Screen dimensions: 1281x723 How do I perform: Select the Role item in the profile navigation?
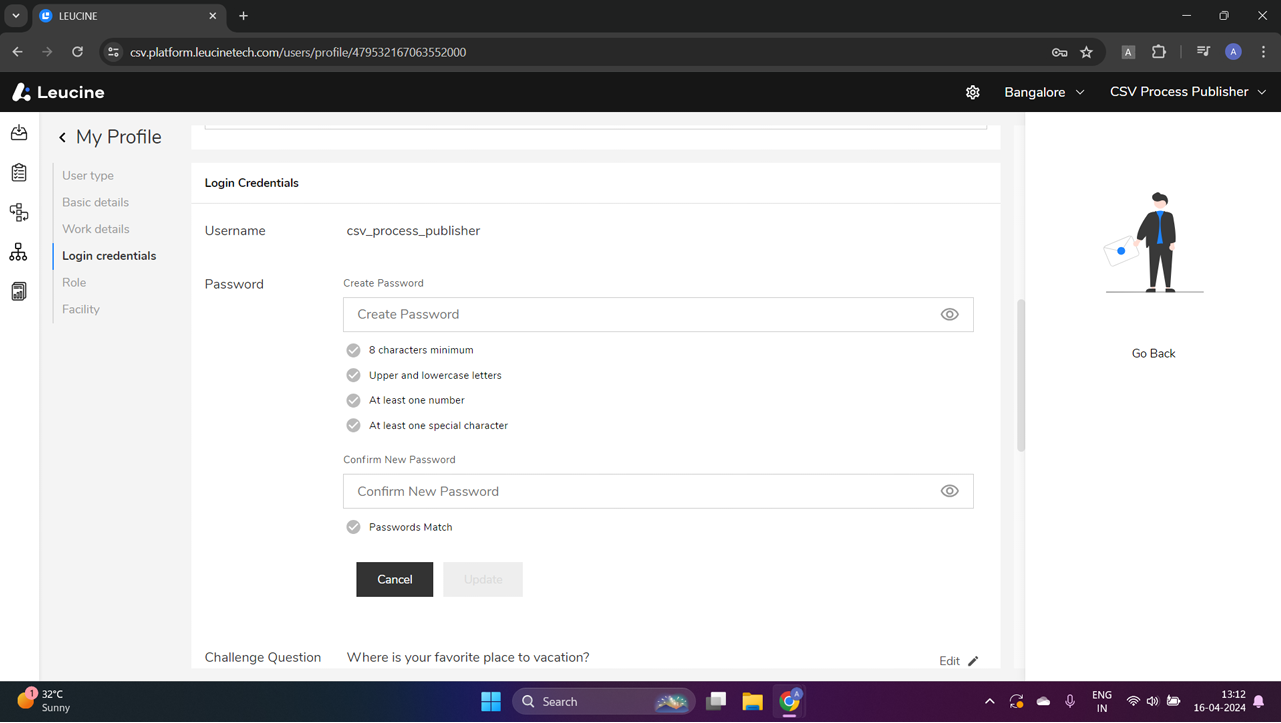click(73, 282)
